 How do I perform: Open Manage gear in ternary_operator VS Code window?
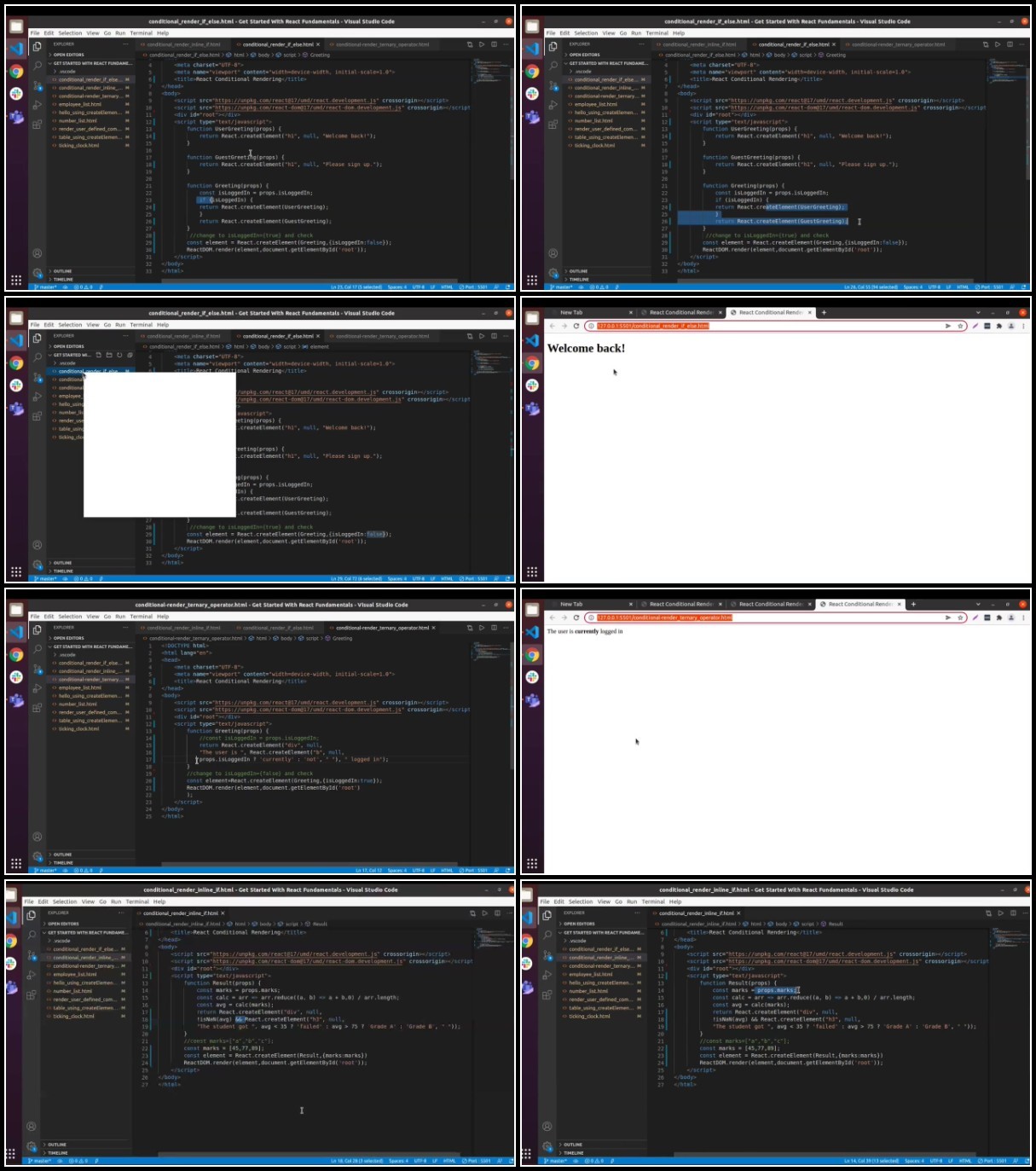[x=38, y=856]
